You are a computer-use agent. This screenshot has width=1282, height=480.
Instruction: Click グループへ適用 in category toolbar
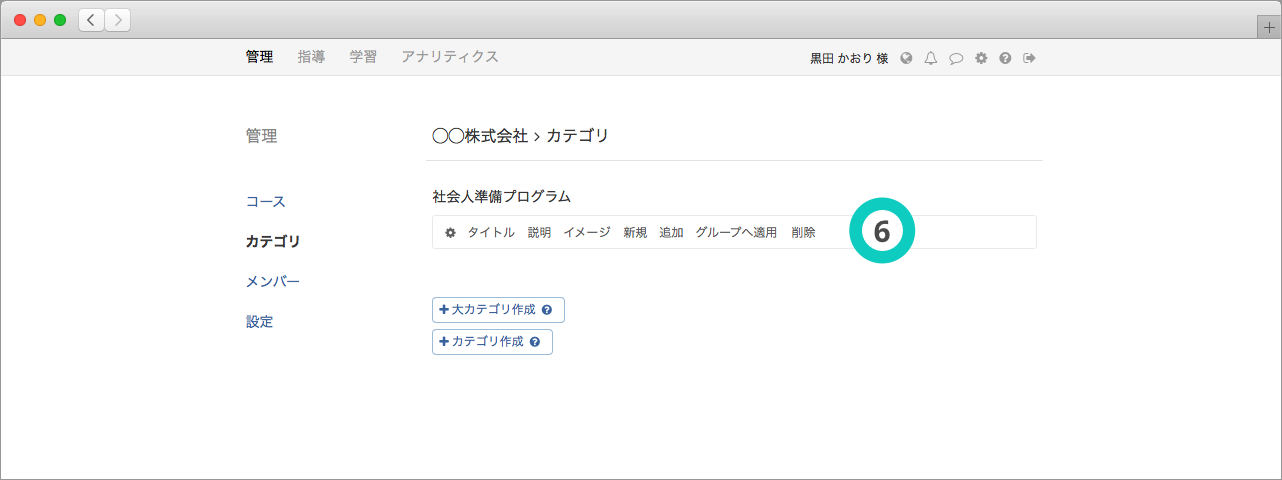pyautogui.click(x=736, y=232)
